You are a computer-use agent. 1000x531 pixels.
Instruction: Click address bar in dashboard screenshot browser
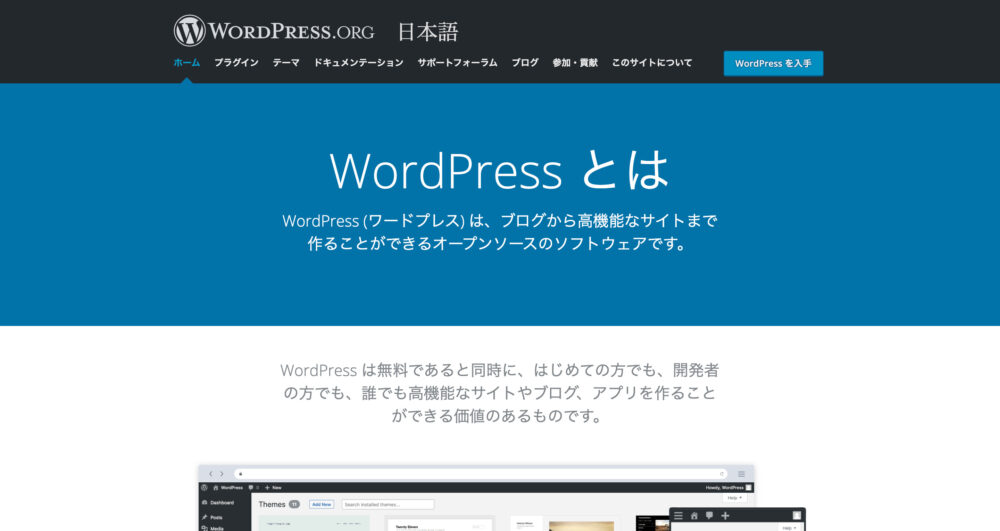pos(481,474)
